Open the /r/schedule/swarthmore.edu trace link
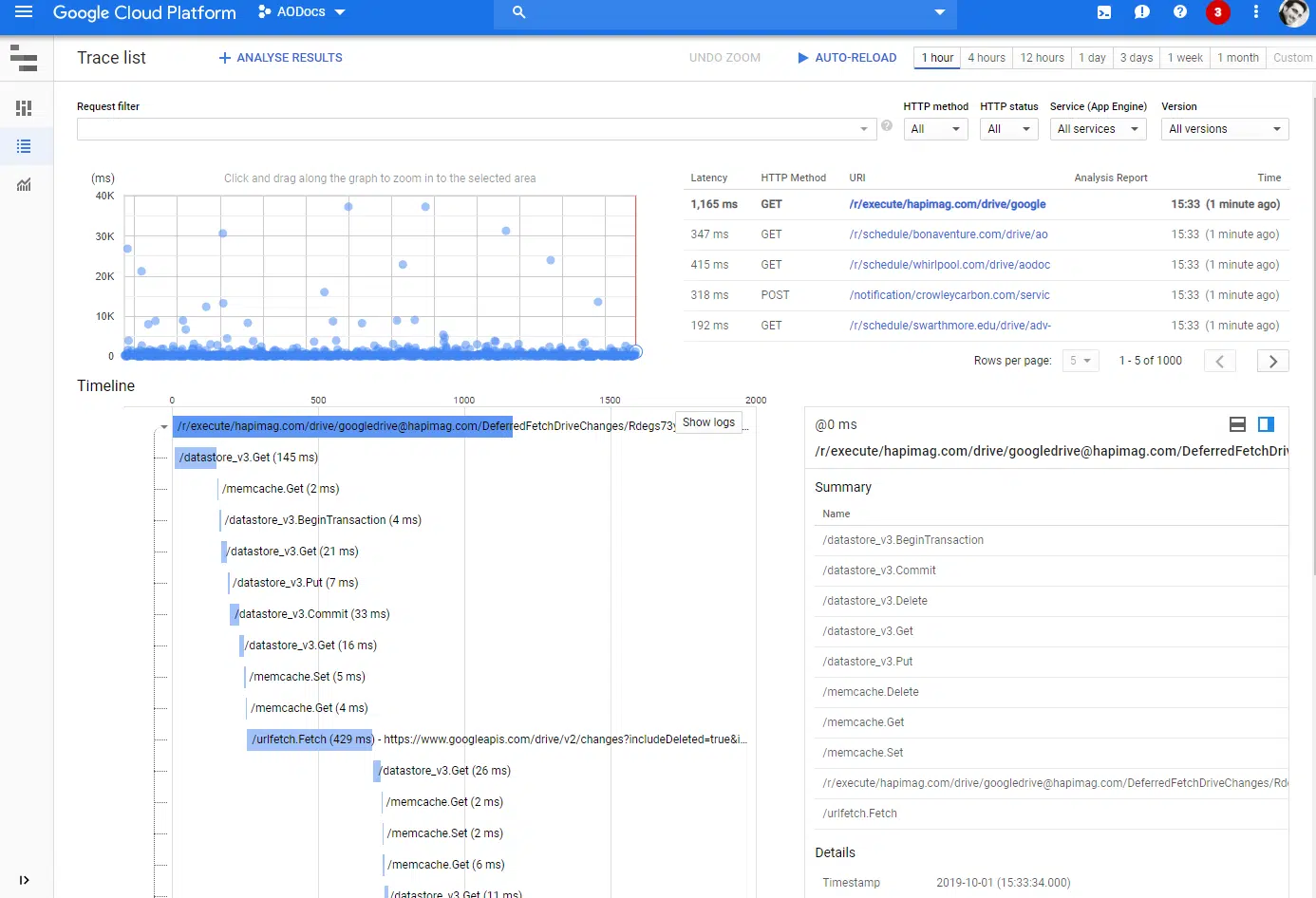Screen dimensions: 1316x898 pyautogui.click(x=949, y=326)
